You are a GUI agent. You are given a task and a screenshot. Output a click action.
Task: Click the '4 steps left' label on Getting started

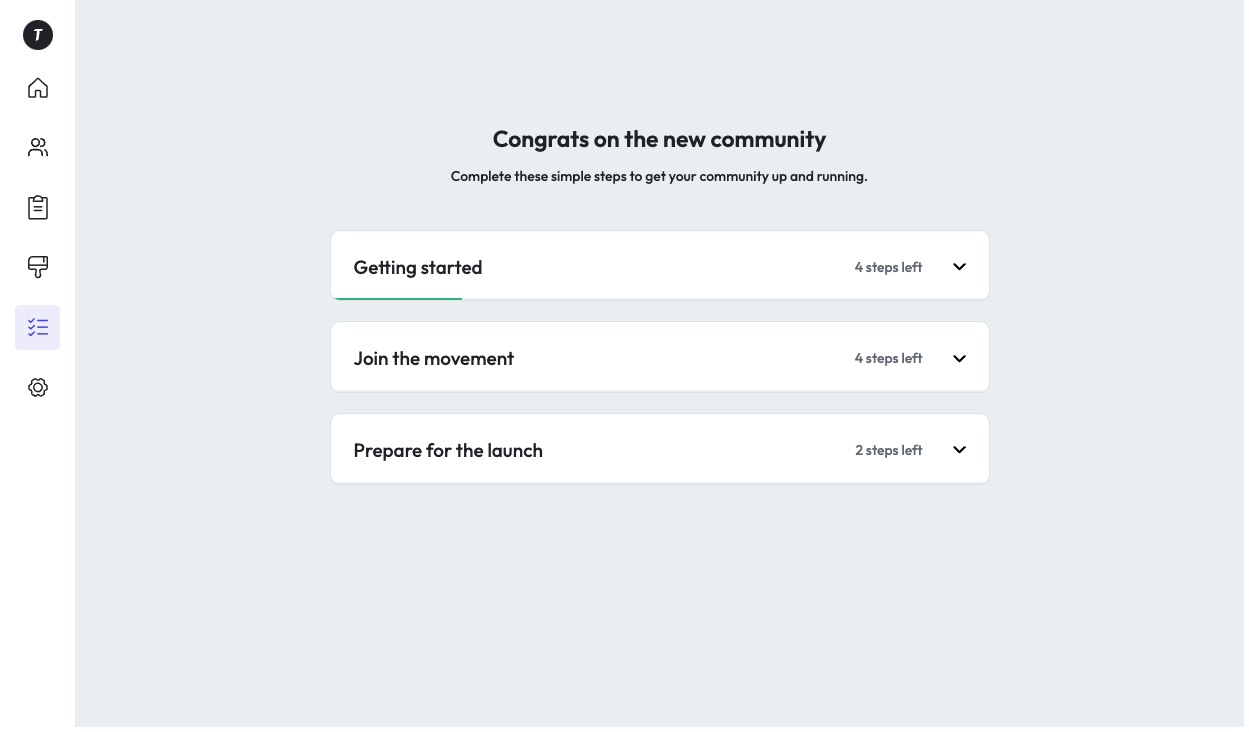pos(888,267)
